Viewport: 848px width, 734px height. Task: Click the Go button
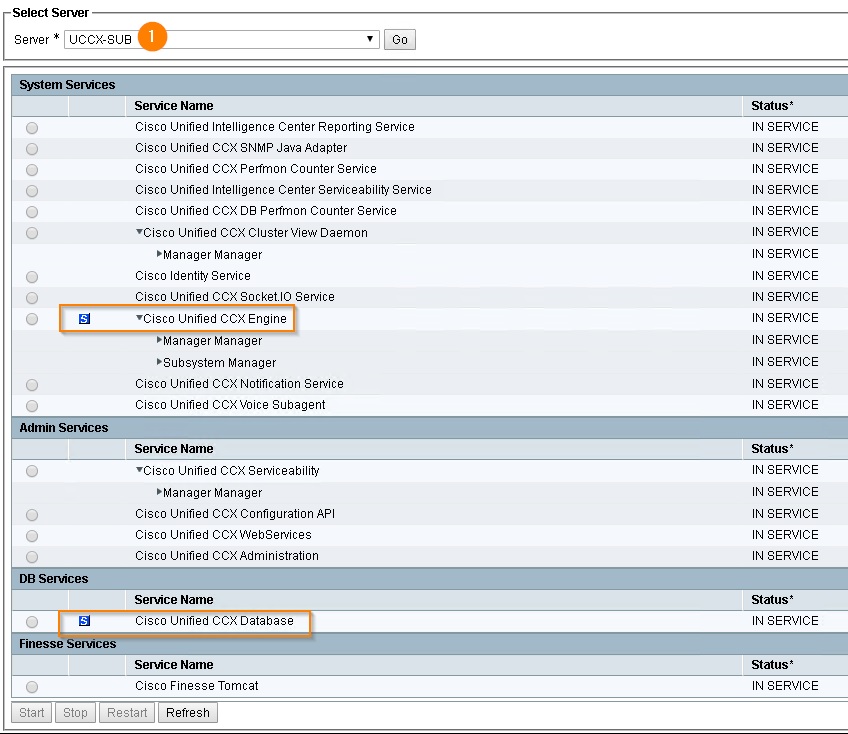pos(400,39)
